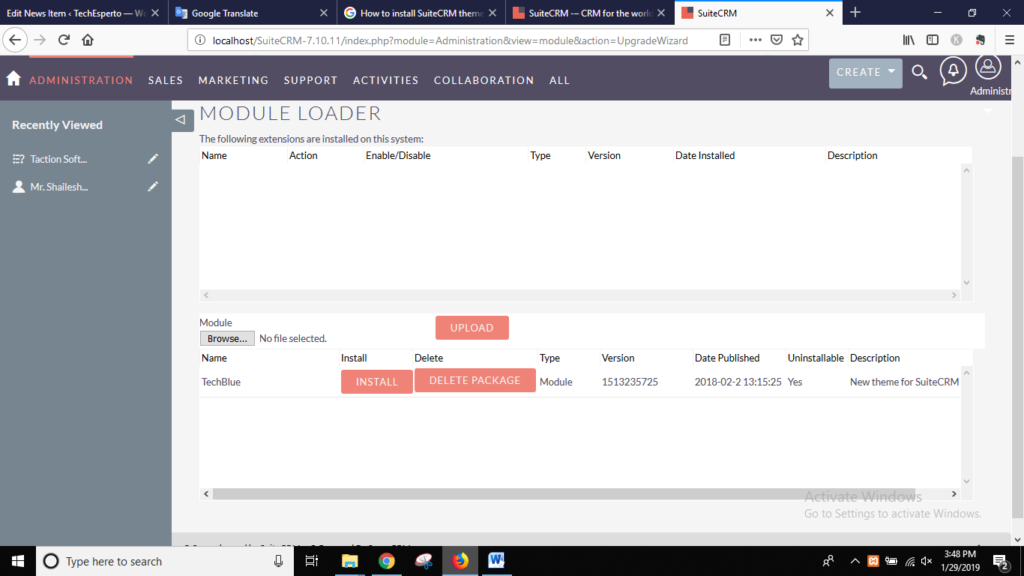
Task: Switch to SuiteCRM — CRM for the world tab
Action: [590, 13]
